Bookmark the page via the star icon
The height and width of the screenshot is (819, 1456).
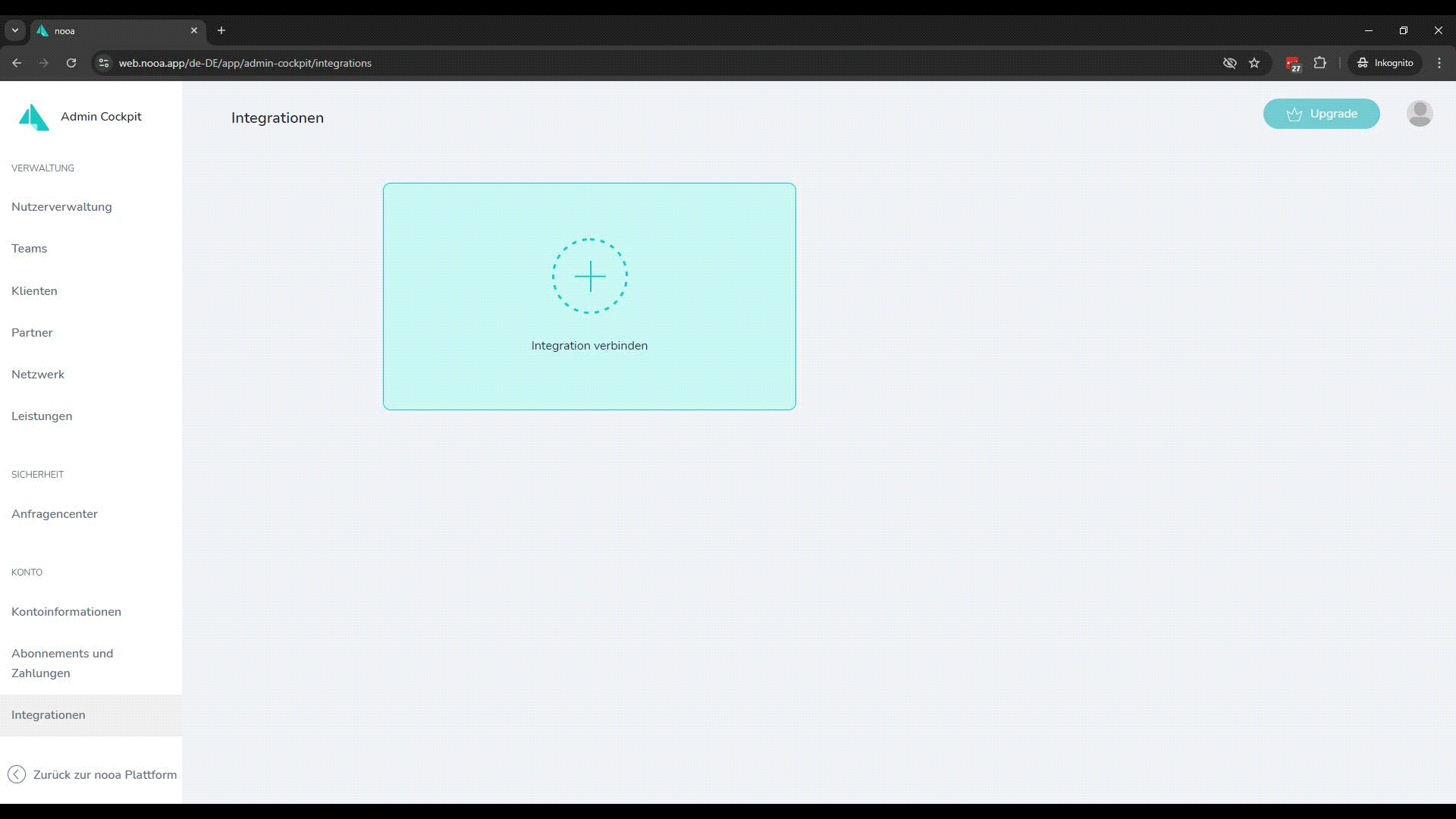pyautogui.click(x=1255, y=63)
